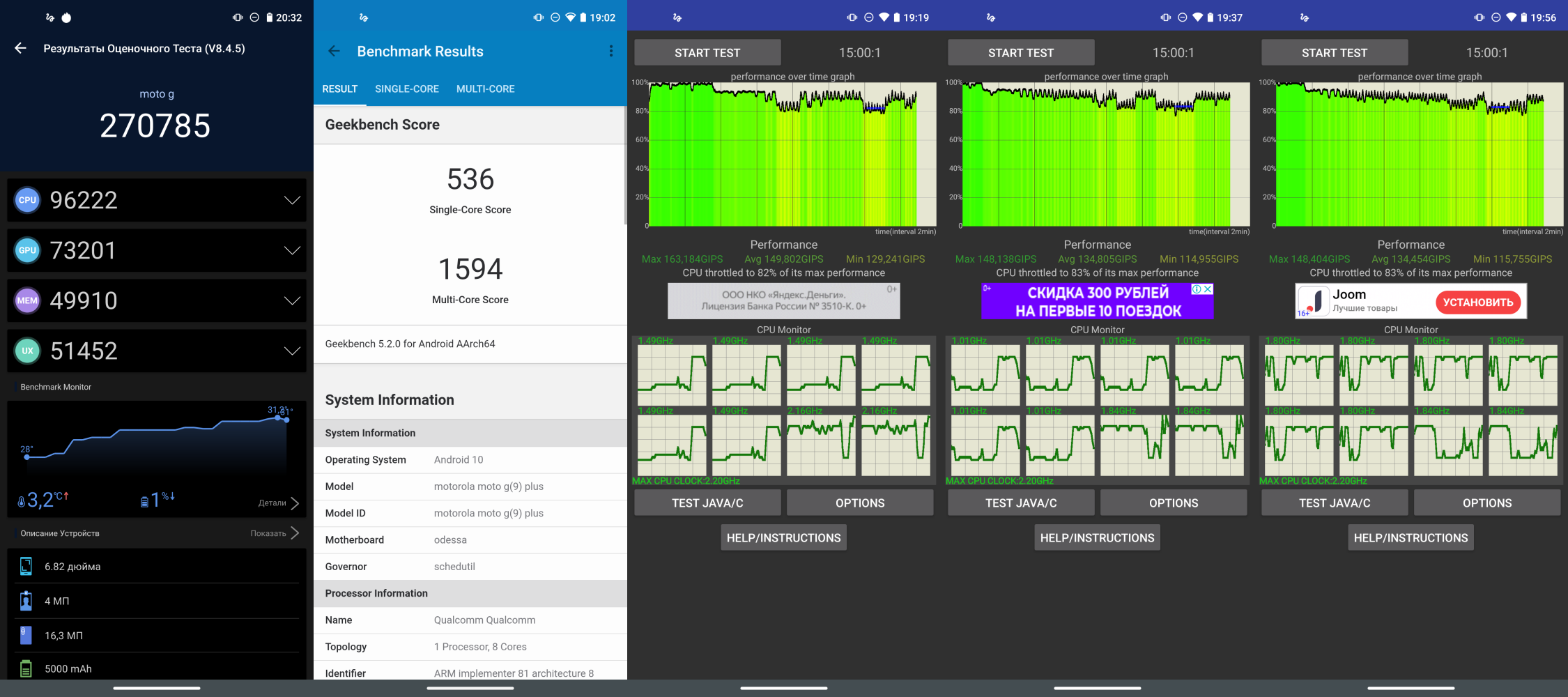Tap OPTIONS in the 19:37 screen
The height and width of the screenshot is (697, 1568).
1174,503
